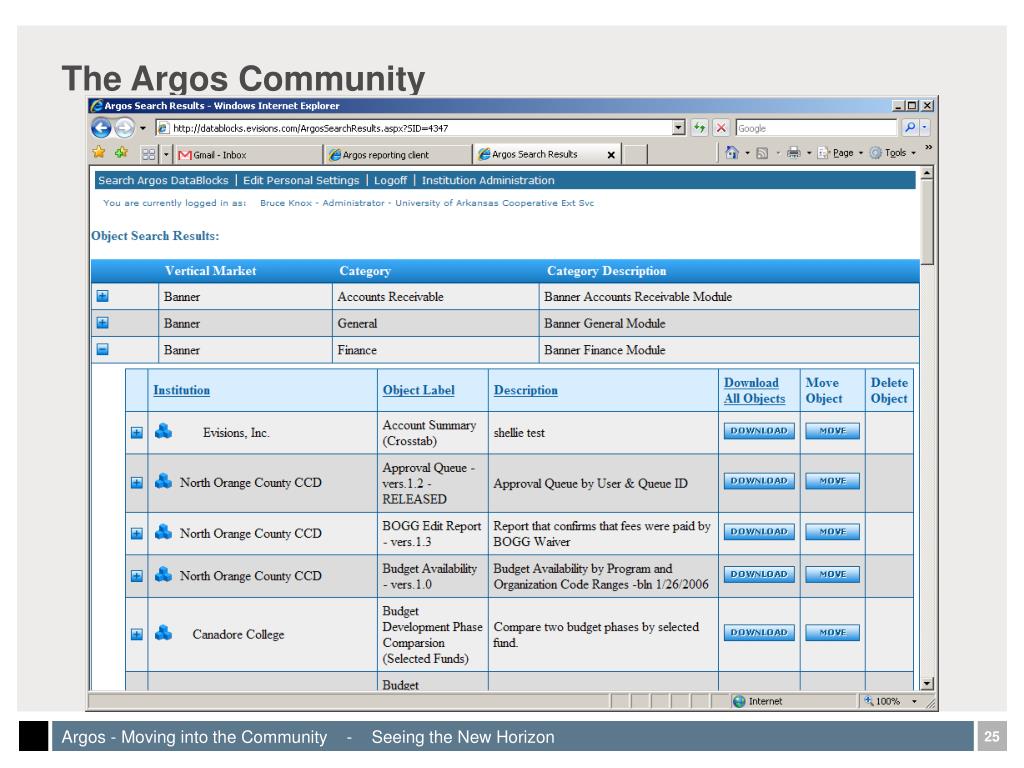Image resolution: width=1024 pixels, height=768 pixels.
Task: Move the Approval Queue vers.1.2 object
Action: click(x=833, y=481)
